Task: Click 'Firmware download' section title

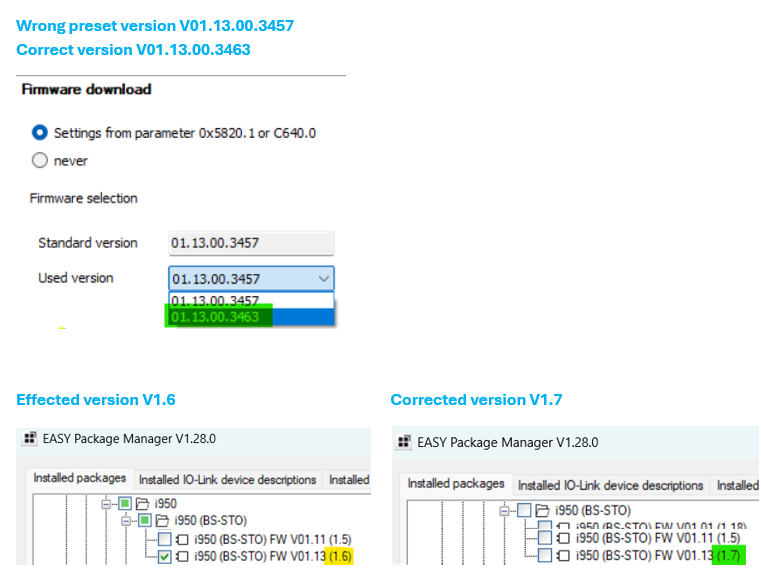Action: pos(86,89)
